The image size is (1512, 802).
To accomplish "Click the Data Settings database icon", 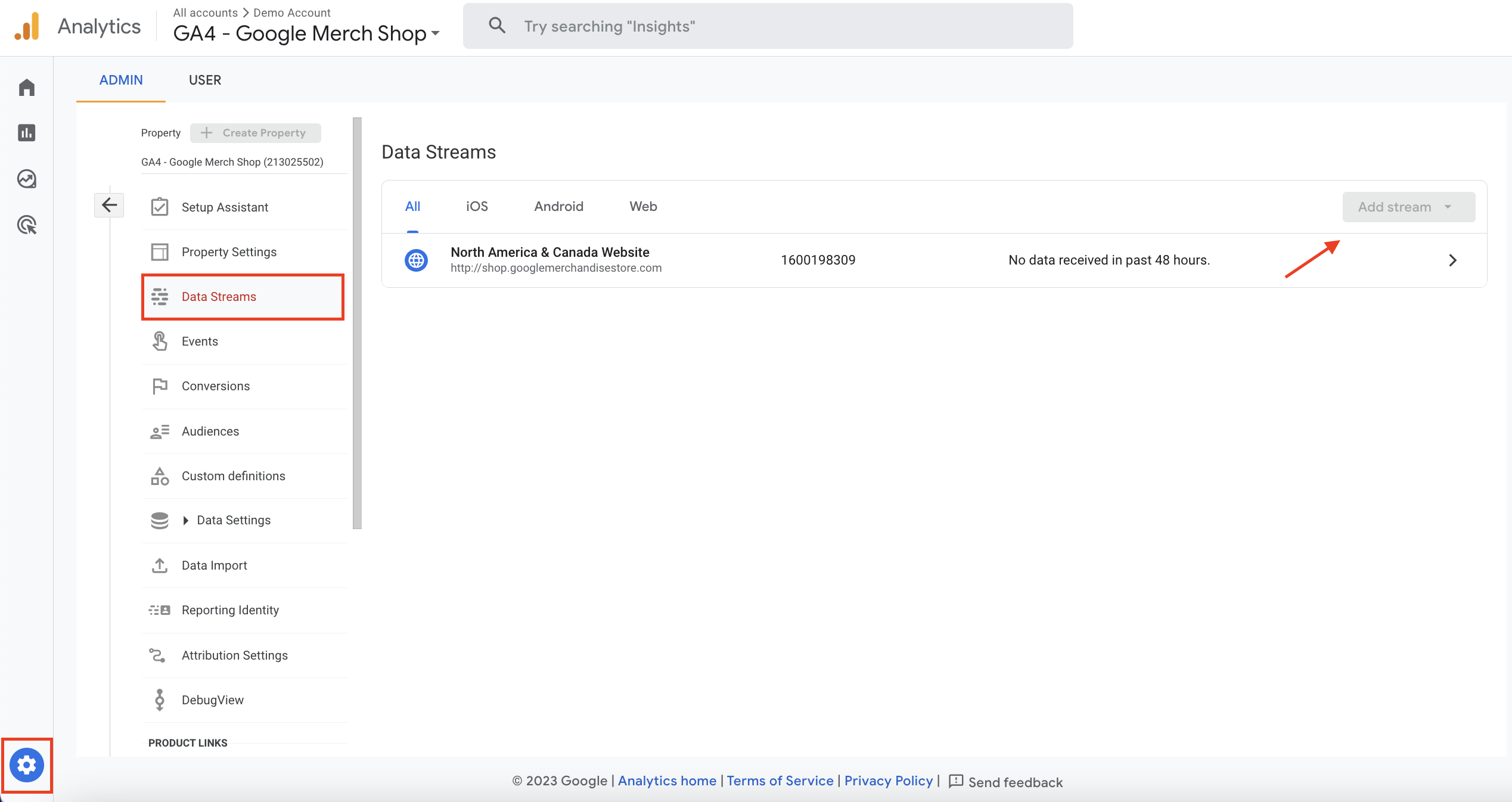I will (x=160, y=521).
